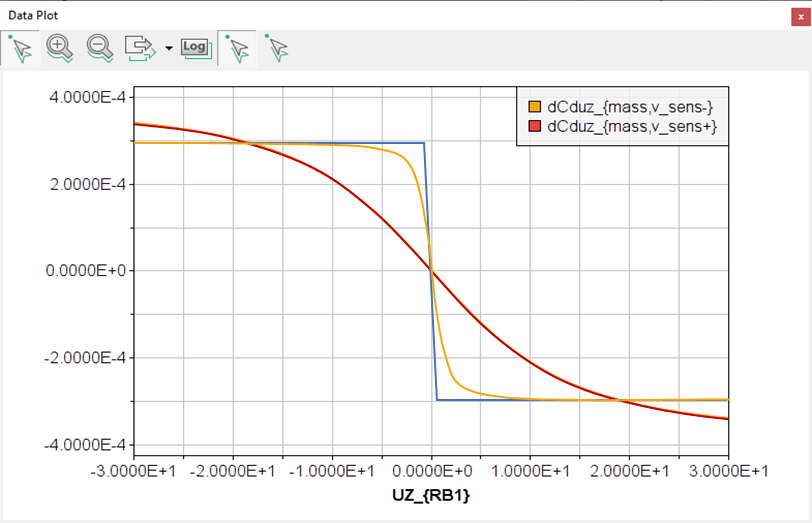
Task: Activate the highlighted cursor tool after Log
Action: [x=237, y=48]
